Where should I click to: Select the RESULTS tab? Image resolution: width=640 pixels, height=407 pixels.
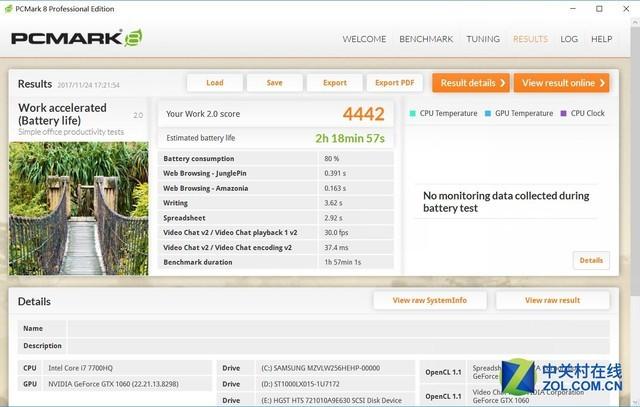(x=530, y=39)
